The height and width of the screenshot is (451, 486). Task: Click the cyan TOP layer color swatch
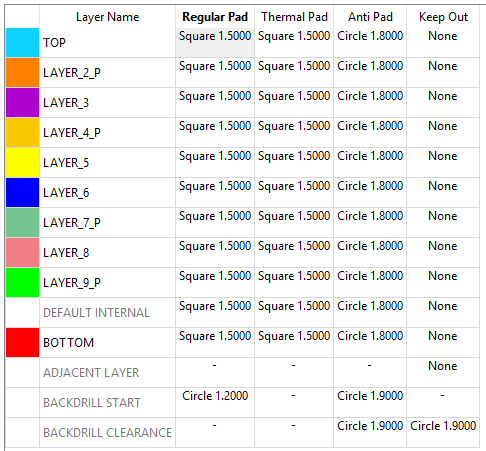[x=22, y=42]
